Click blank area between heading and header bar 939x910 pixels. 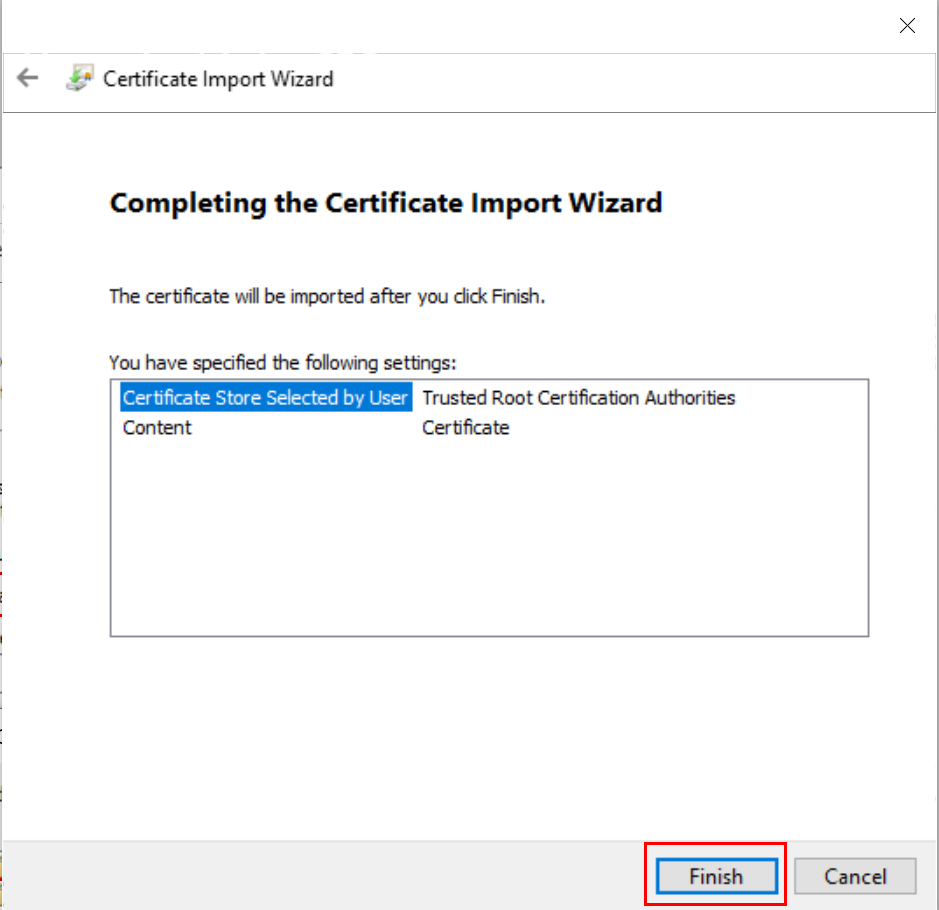click(488, 150)
